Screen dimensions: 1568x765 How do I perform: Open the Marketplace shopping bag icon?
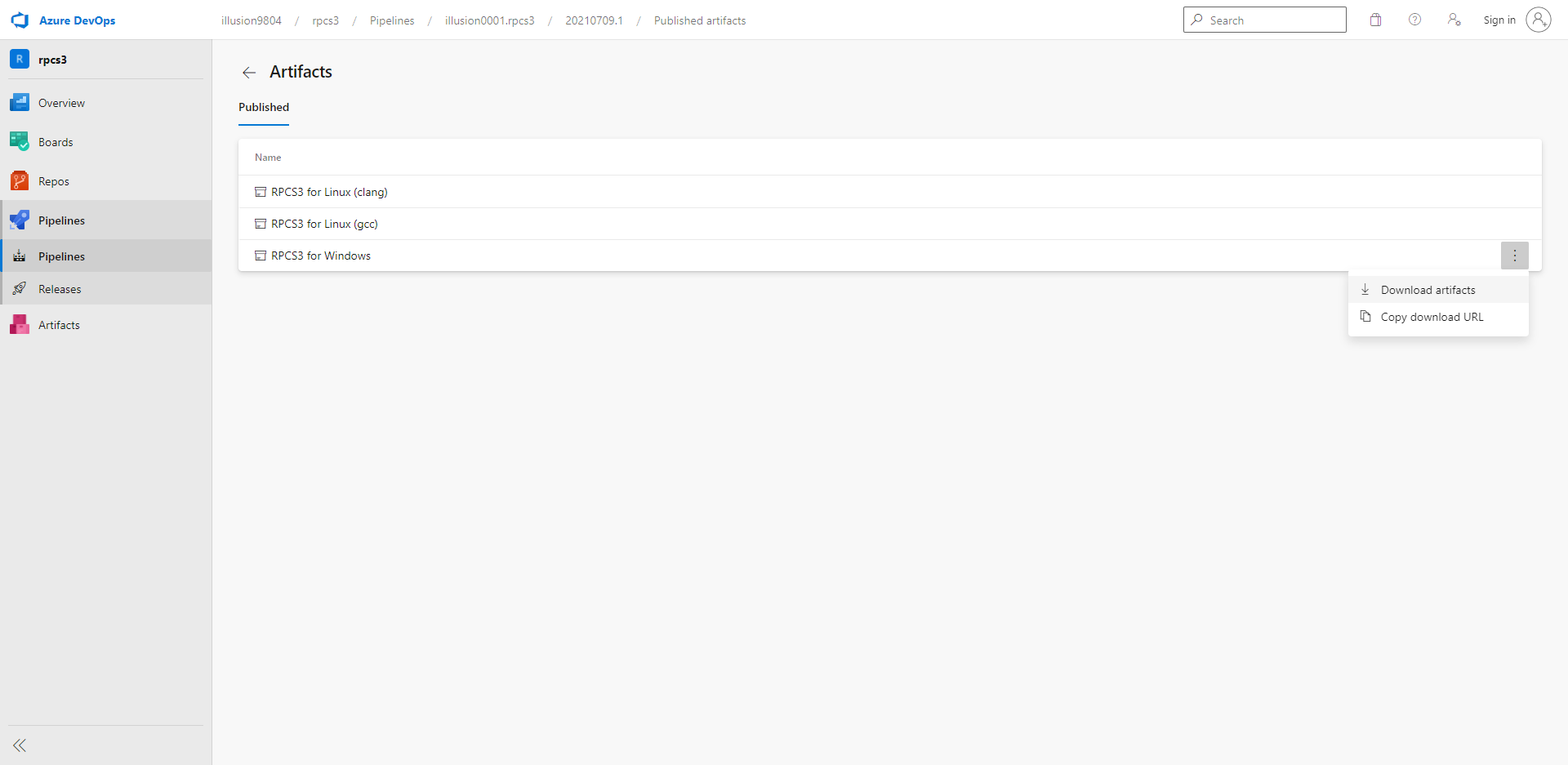pos(1376,20)
